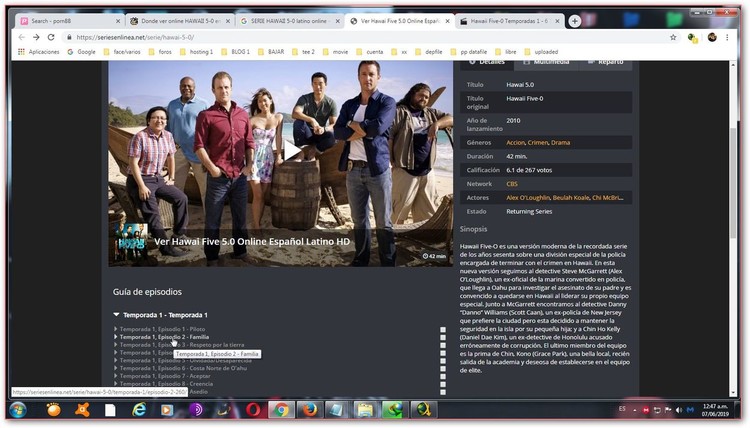Open the Detalles tab in the info panel
750x428 pixels.
point(487,62)
